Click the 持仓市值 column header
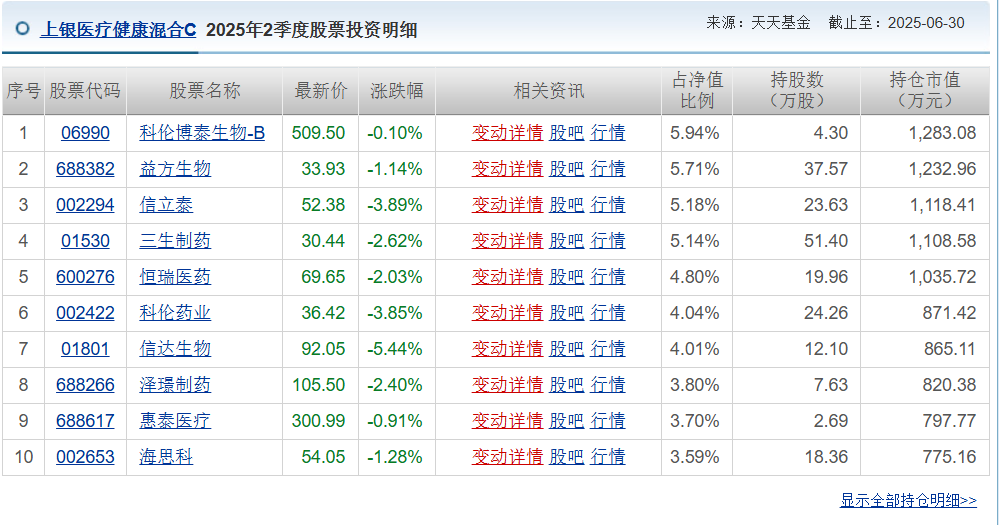This screenshot has width=999, height=525. click(924, 90)
